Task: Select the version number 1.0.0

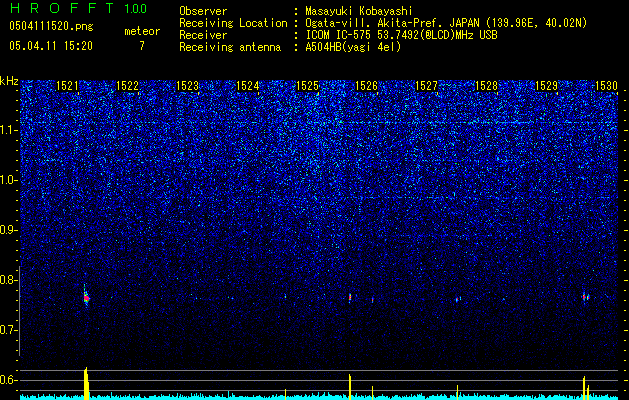Action: tap(136, 9)
